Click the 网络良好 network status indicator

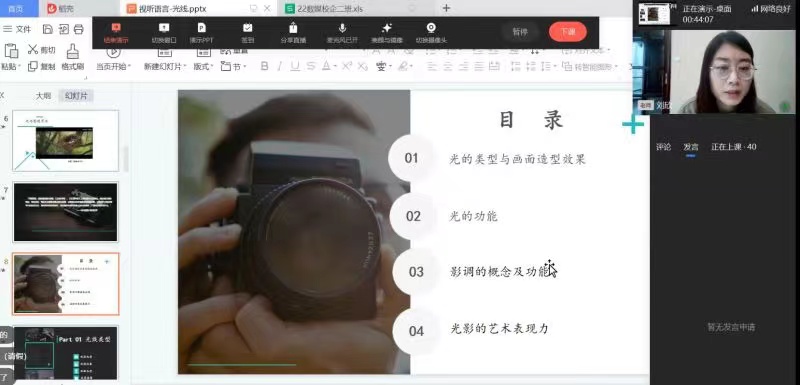coord(770,9)
